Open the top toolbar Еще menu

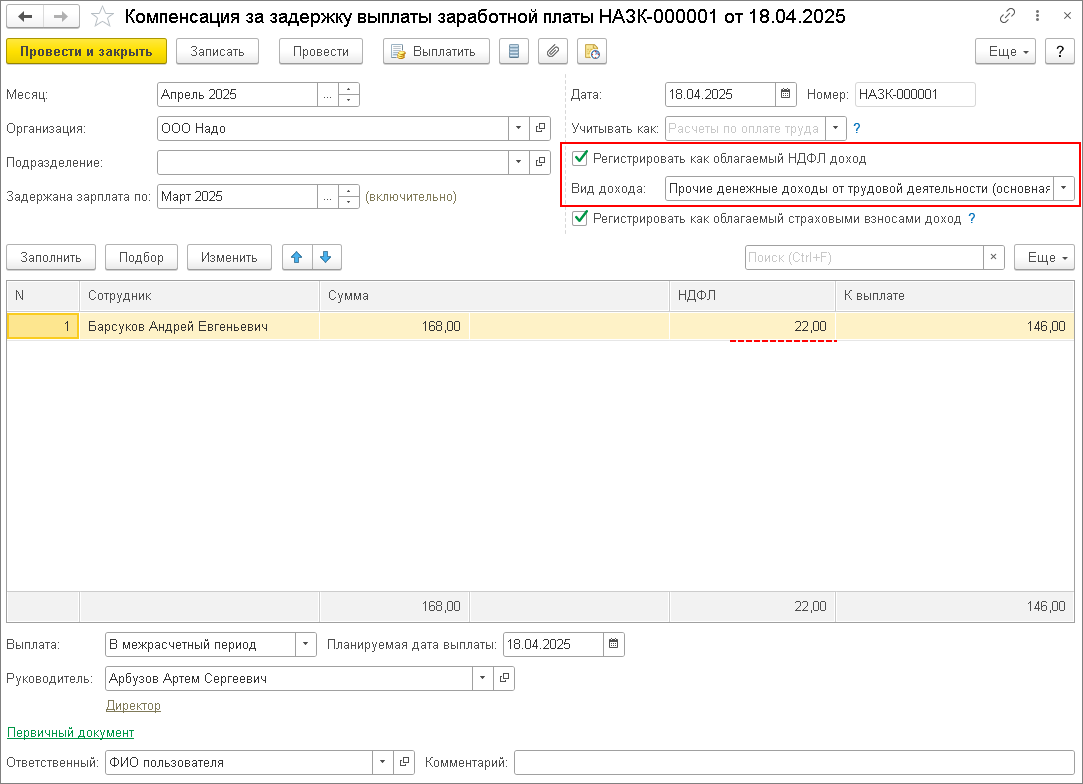click(1005, 51)
